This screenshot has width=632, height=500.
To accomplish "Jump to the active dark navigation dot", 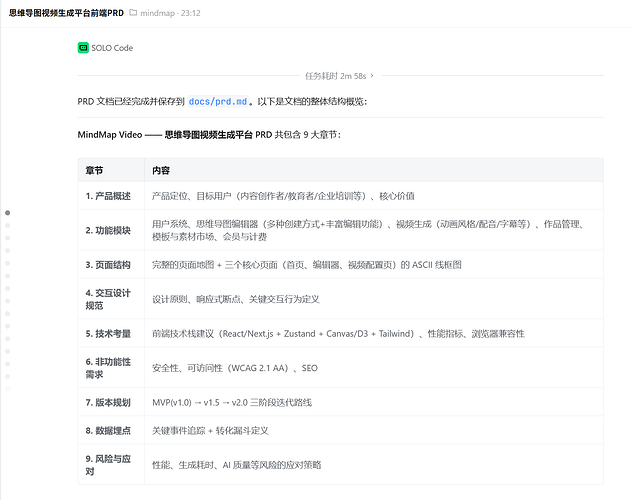I will click(7, 213).
